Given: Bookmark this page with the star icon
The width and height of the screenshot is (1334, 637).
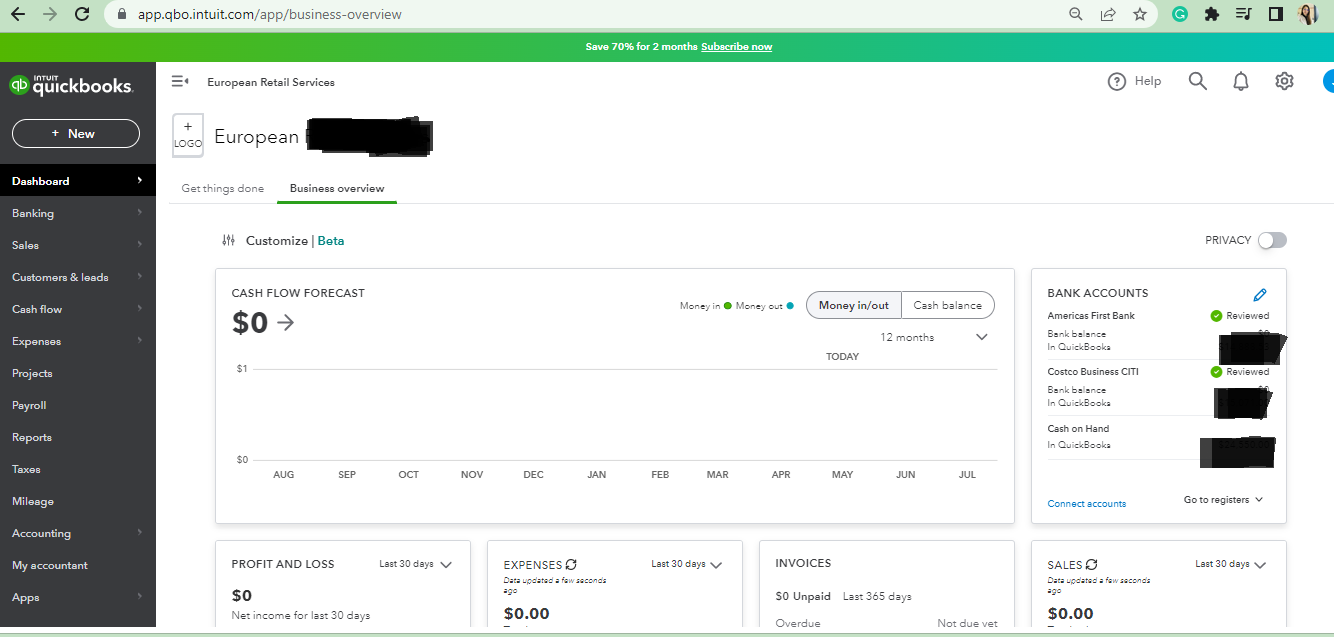Looking at the screenshot, I should [1140, 14].
